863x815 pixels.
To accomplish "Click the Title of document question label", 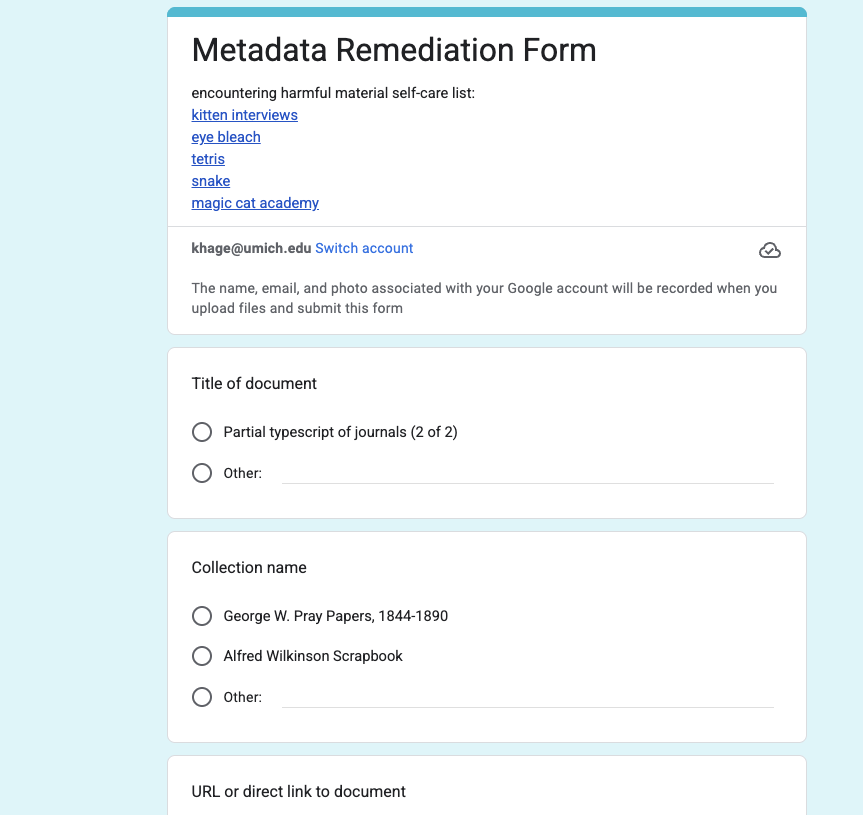I will tap(254, 383).
